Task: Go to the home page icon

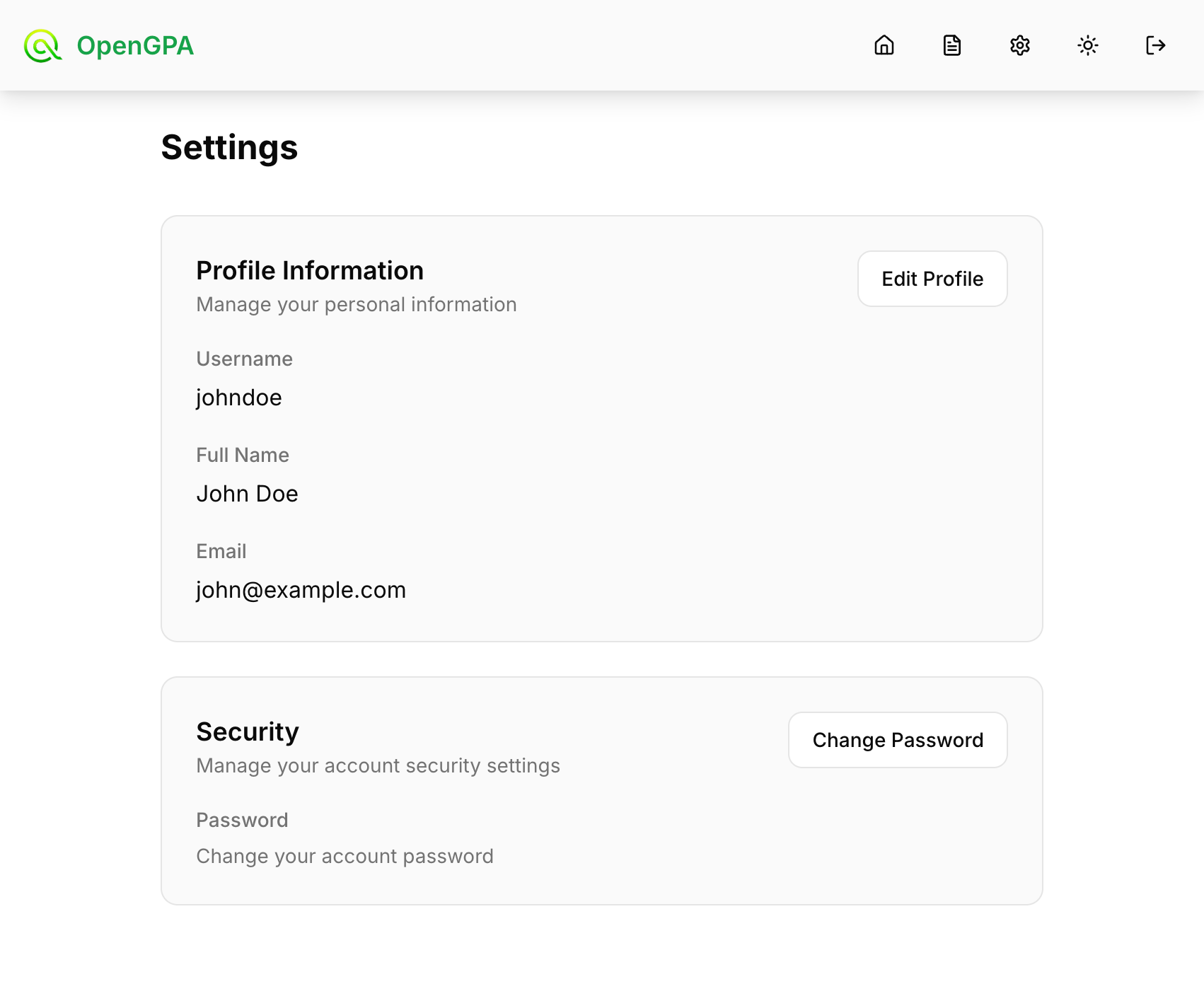Action: [884, 46]
